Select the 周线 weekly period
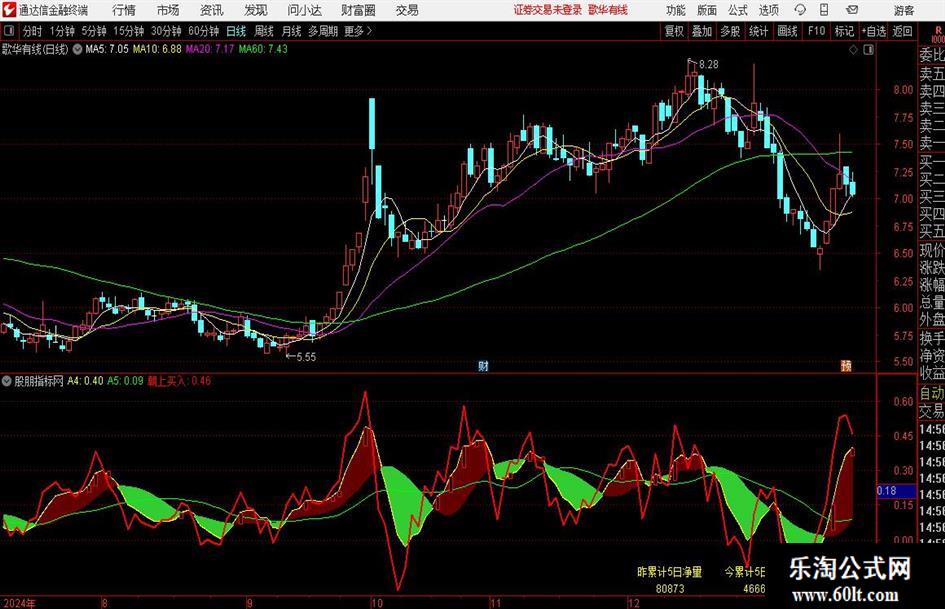Image resolution: width=945 pixels, height=609 pixels. (264, 31)
